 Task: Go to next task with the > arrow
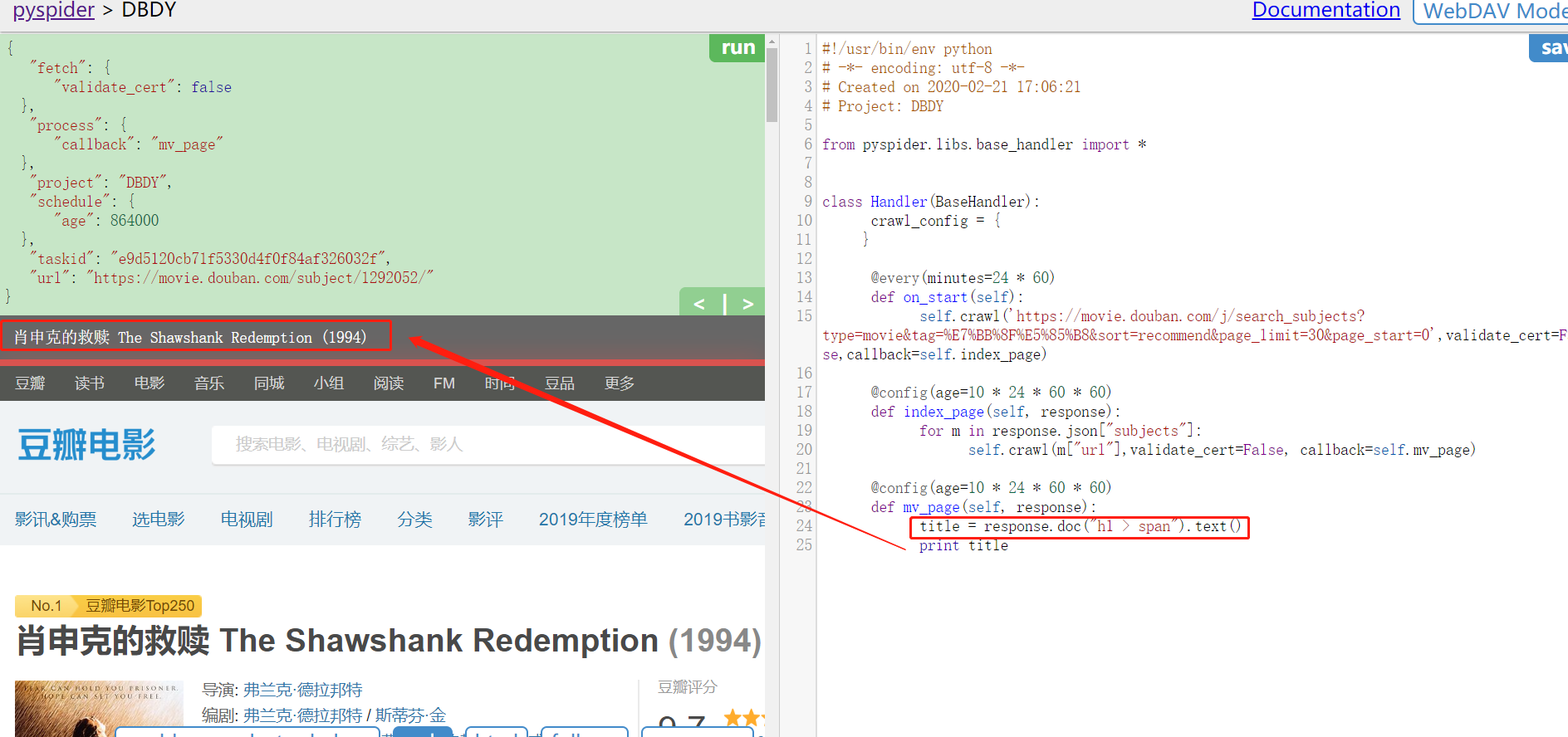pyautogui.click(x=747, y=304)
